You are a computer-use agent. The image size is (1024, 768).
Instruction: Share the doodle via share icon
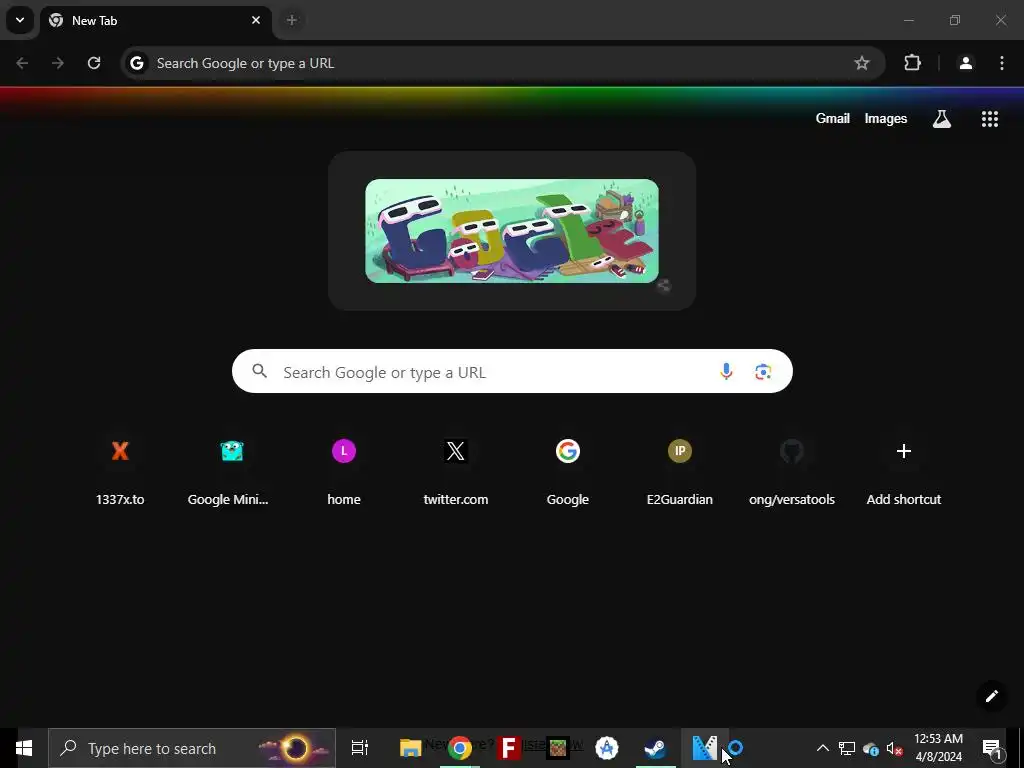click(x=664, y=285)
